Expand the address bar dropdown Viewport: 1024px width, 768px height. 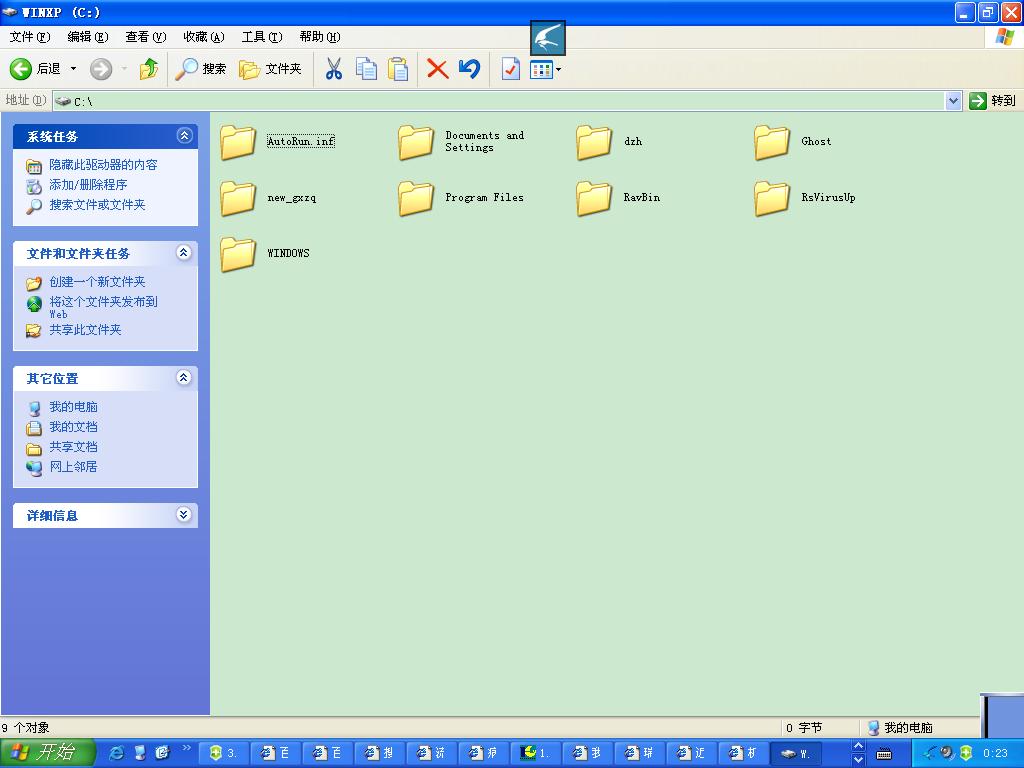pyautogui.click(x=953, y=101)
